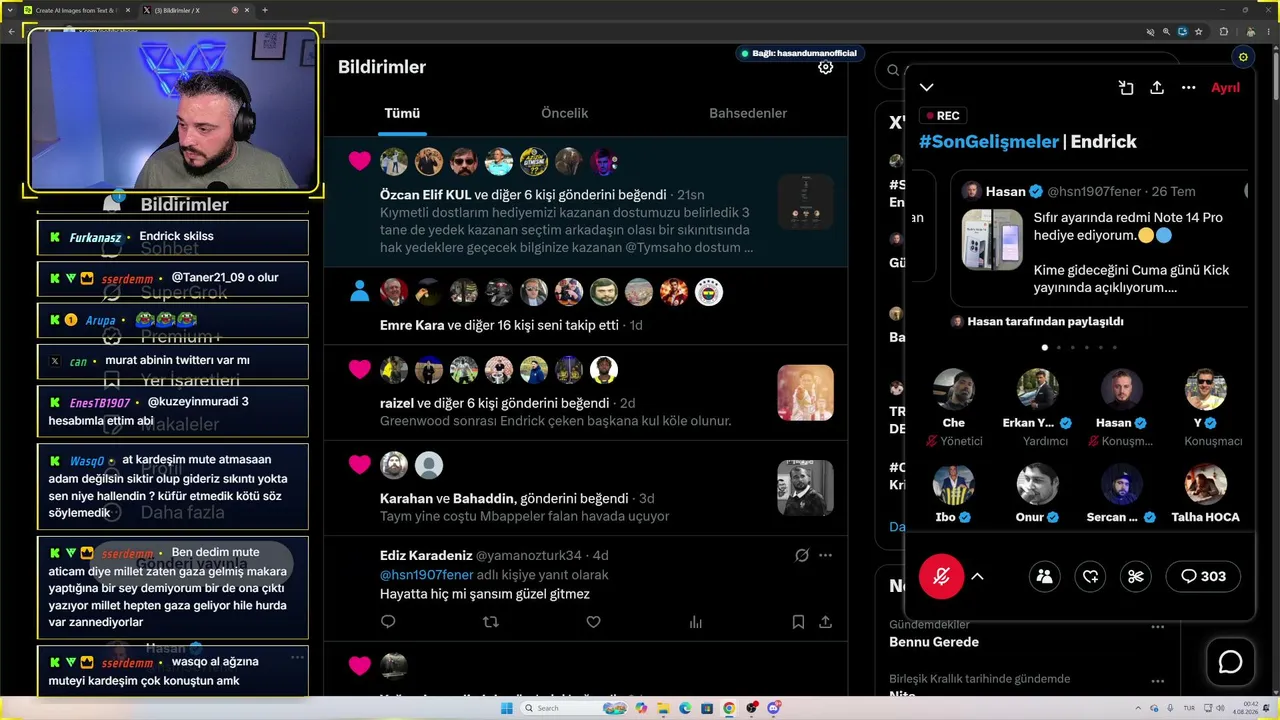Open File Explorer from the taskbar
The height and width of the screenshot is (720, 1280).
[x=664, y=708]
